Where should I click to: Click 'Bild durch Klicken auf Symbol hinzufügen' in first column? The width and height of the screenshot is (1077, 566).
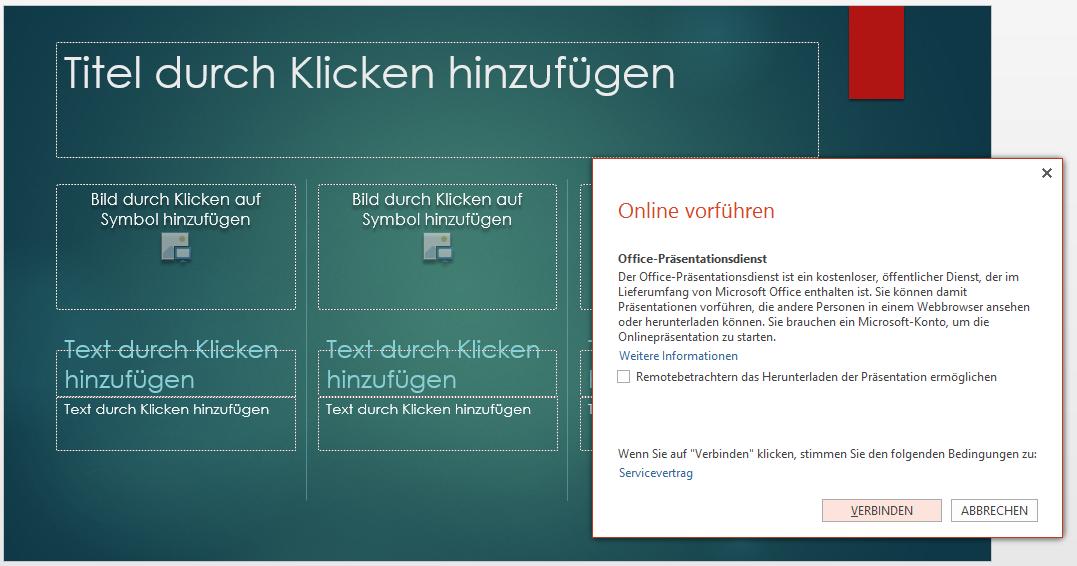point(176,210)
